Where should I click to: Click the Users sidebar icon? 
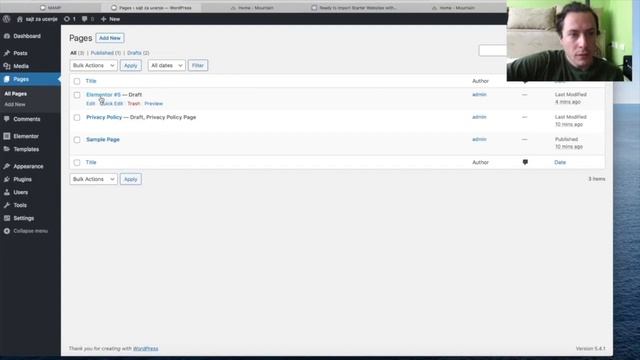(7, 192)
